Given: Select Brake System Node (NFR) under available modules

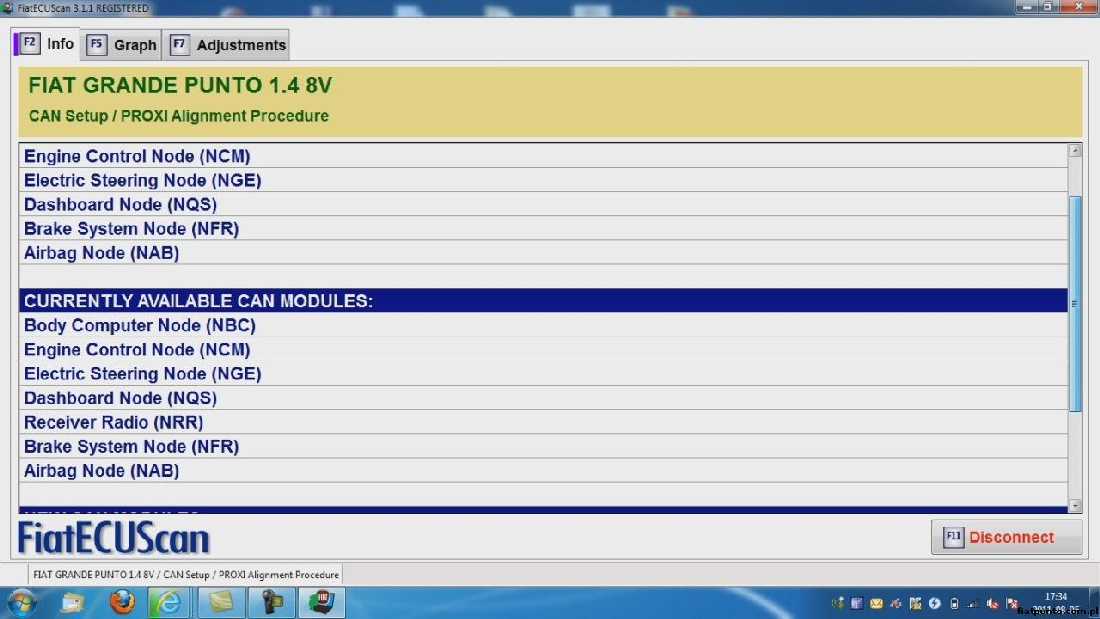Looking at the screenshot, I should point(543,446).
